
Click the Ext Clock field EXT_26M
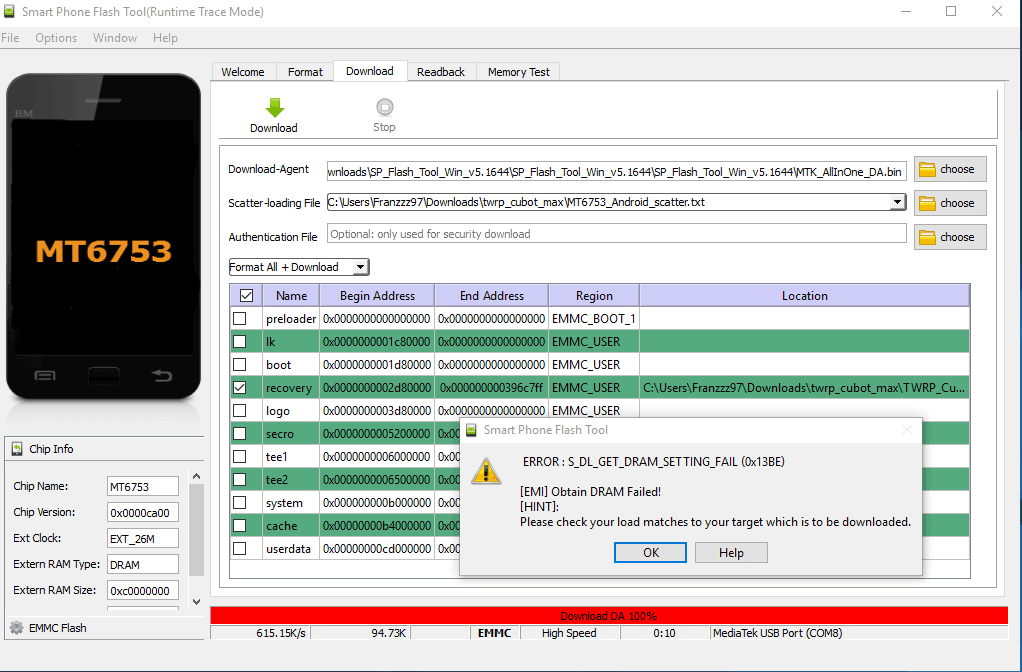[x=143, y=539]
